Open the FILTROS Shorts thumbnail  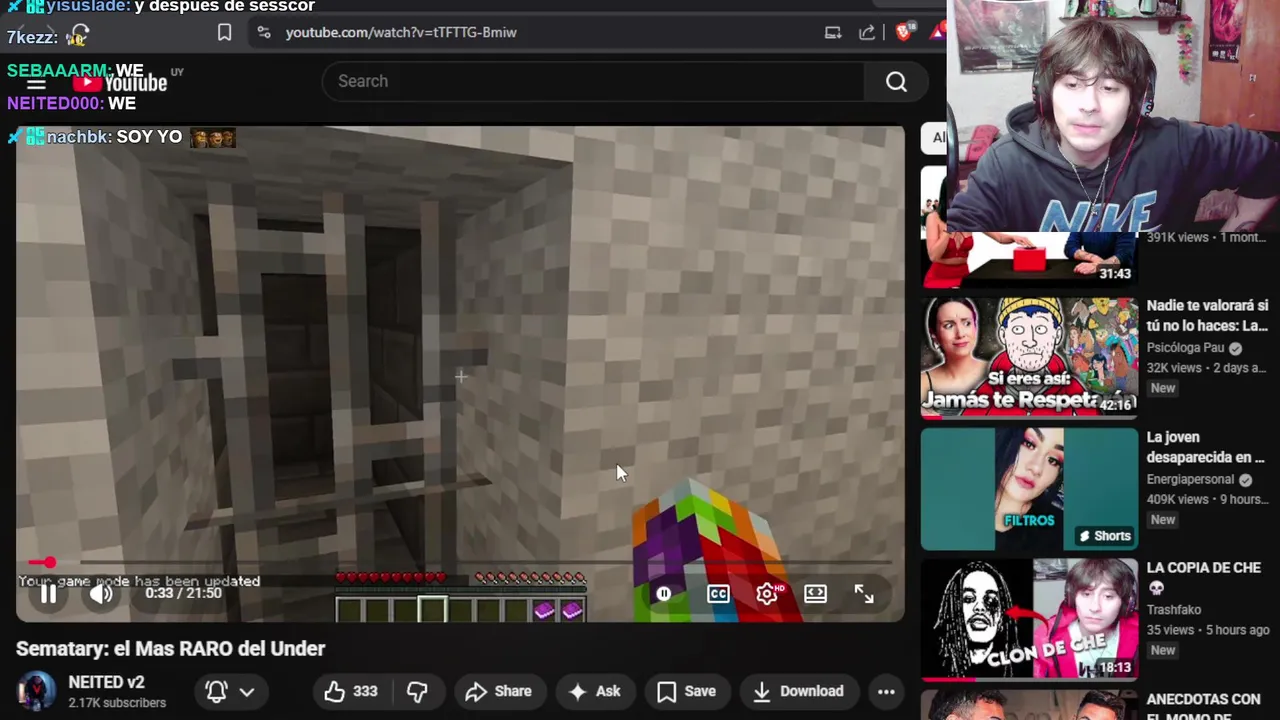[1029, 489]
